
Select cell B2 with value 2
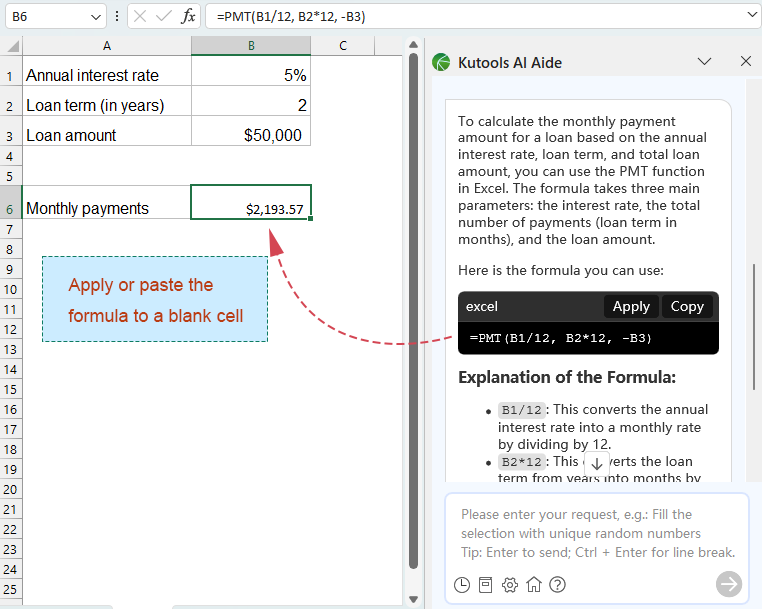[x=251, y=101]
